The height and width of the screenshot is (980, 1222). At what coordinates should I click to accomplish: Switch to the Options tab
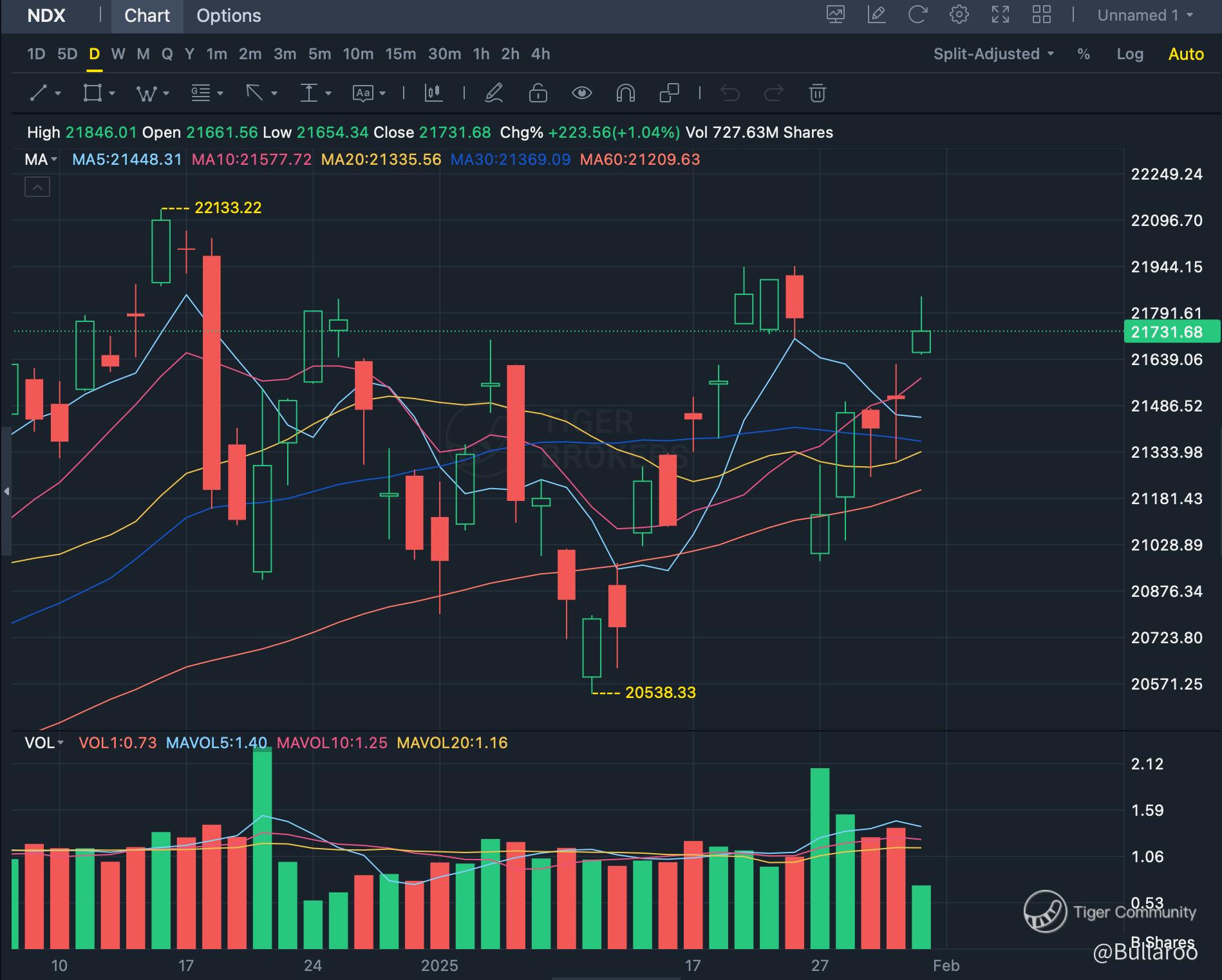click(229, 16)
